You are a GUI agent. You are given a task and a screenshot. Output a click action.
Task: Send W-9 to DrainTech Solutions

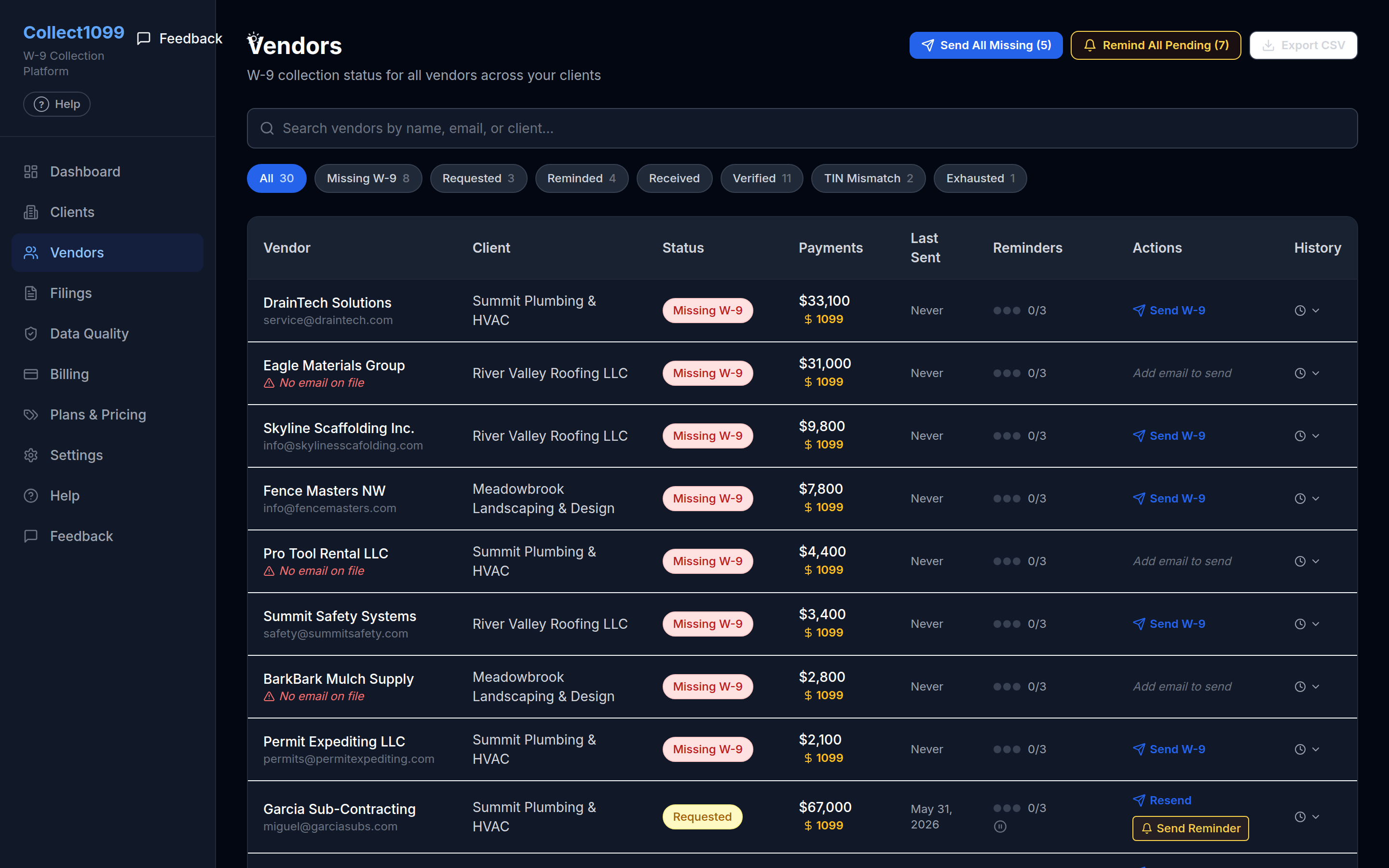tap(1169, 311)
